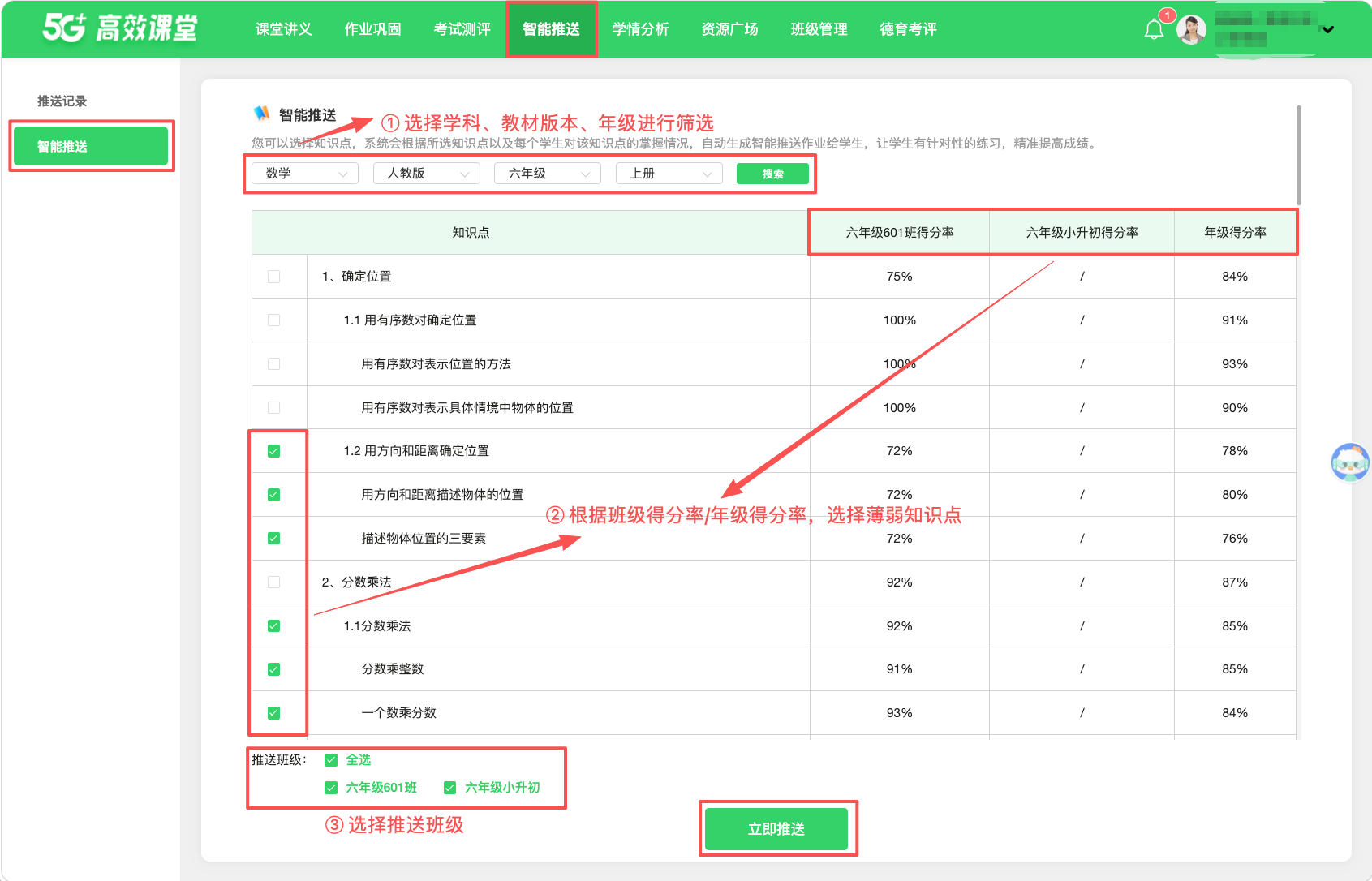Image resolution: width=1372 pixels, height=881 pixels.
Task: Click the 1、确定位置 row label
Action: (x=356, y=277)
